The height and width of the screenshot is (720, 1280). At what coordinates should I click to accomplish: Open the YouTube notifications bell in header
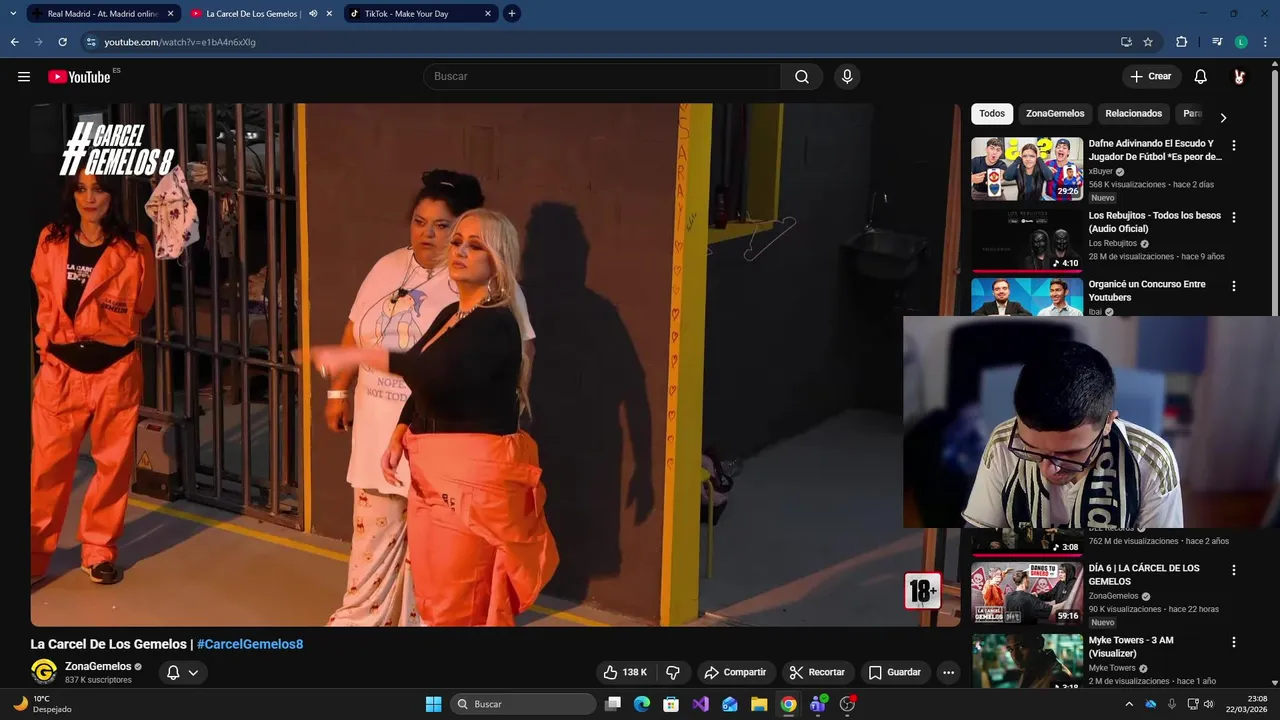coord(1201,77)
